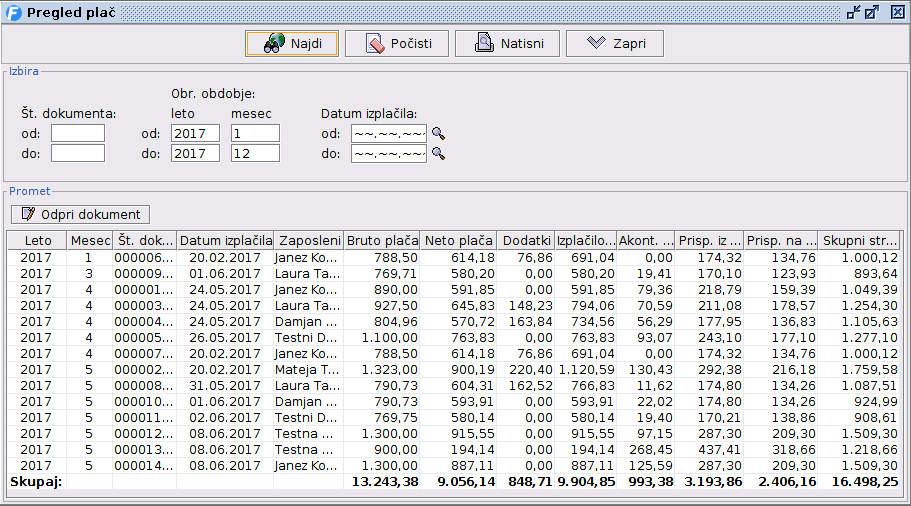Click the Najdi search button
911x506 pixels.
click(x=291, y=44)
